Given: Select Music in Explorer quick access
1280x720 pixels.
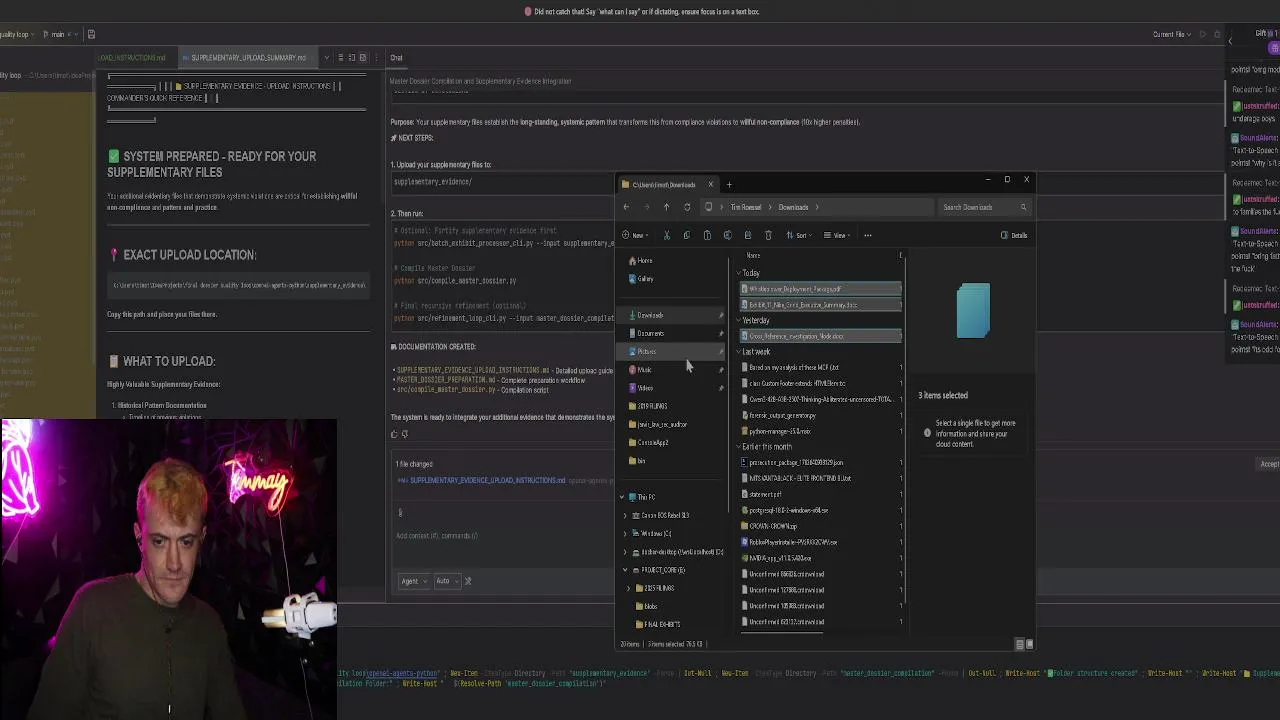Looking at the screenshot, I should pyautogui.click(x=670, y=370).
